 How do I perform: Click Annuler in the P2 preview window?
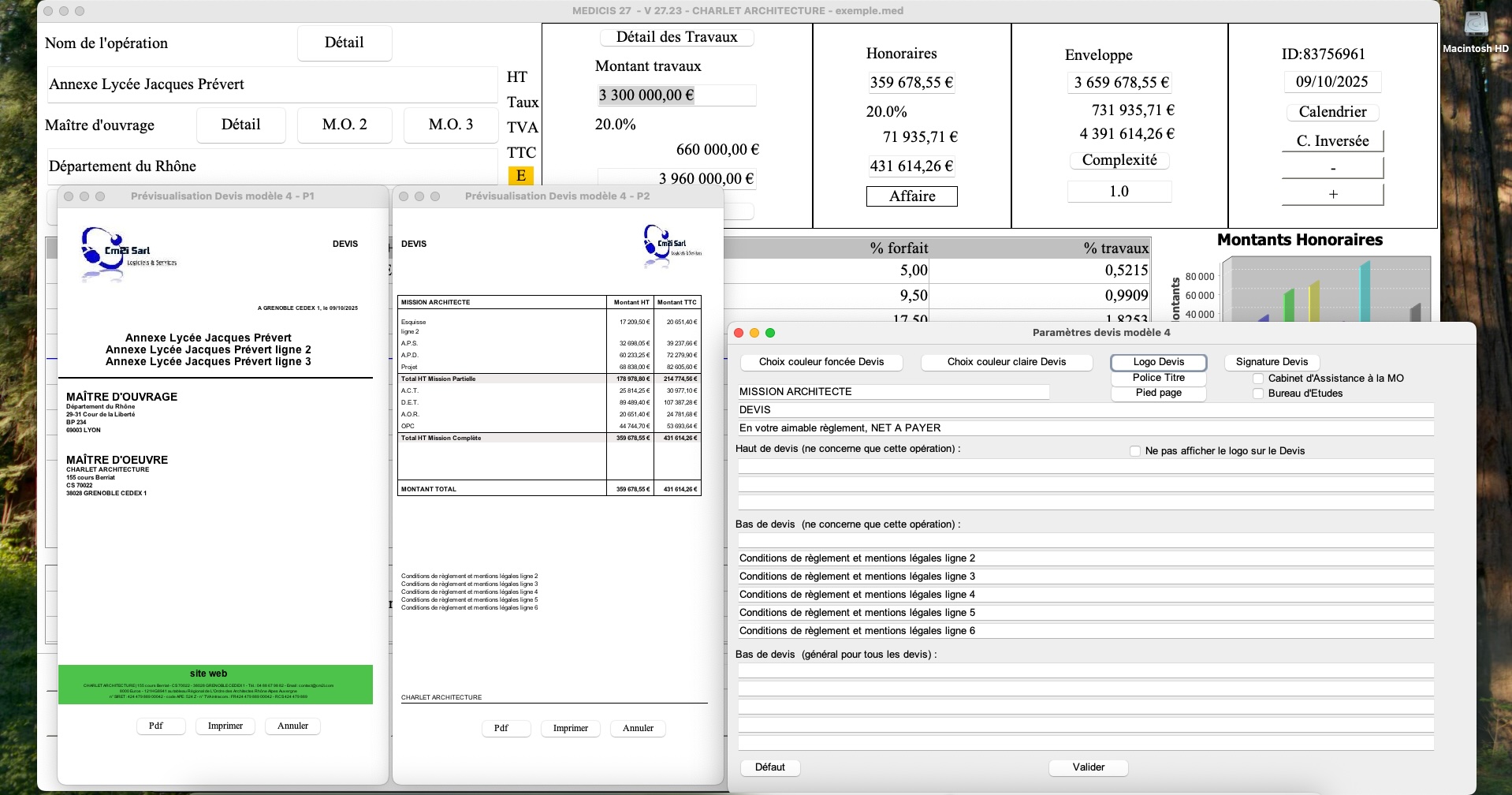[638, 729]
